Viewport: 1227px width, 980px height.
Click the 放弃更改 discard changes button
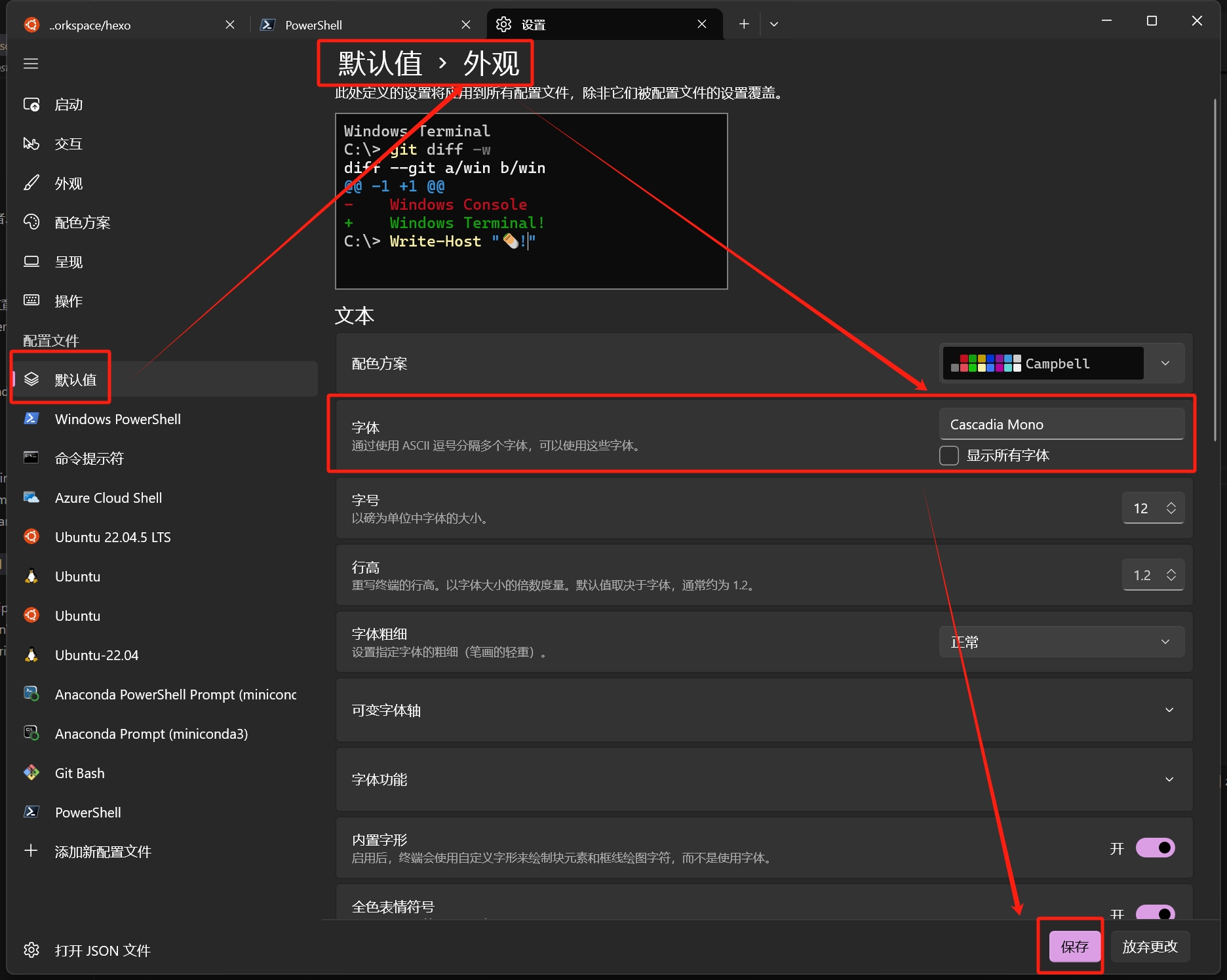coord(1150,947)
